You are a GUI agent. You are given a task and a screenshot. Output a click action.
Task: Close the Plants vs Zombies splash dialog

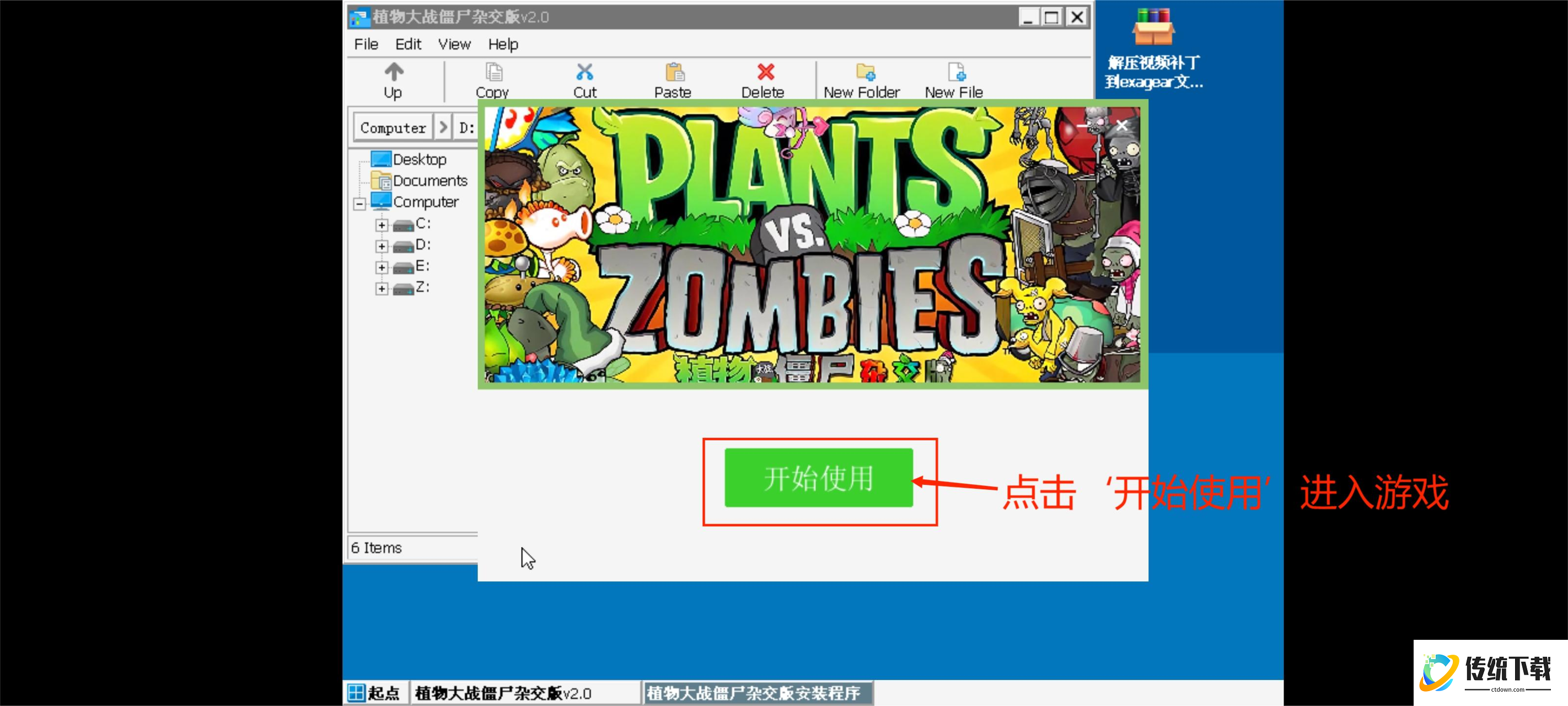pos(1121,126)
